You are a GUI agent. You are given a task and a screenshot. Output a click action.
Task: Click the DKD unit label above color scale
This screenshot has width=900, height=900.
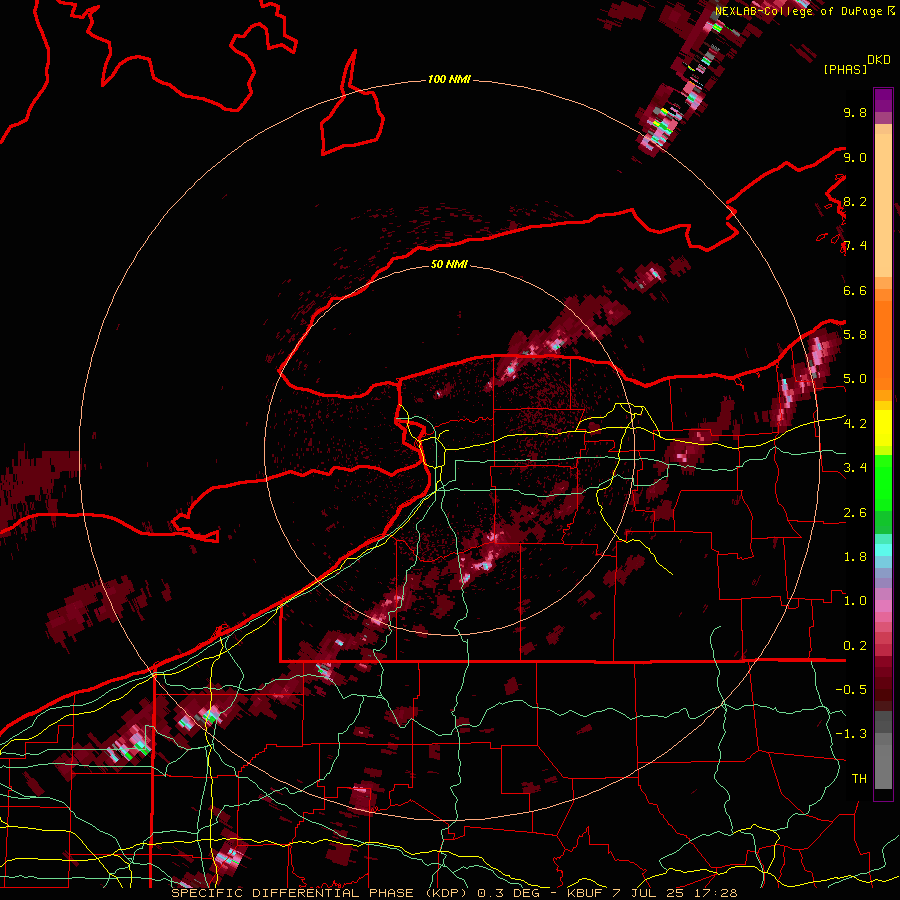[878, 60]
